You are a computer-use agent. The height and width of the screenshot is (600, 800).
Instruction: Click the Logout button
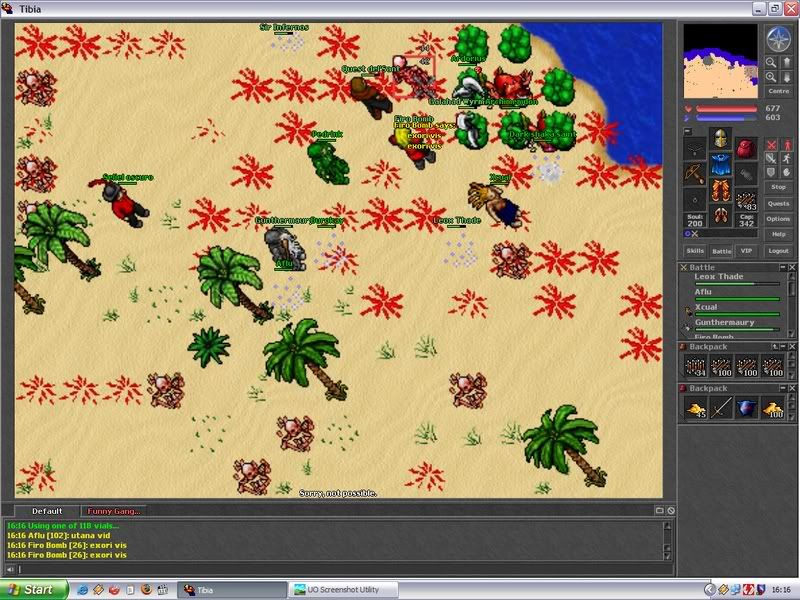[x=779, y=251]
